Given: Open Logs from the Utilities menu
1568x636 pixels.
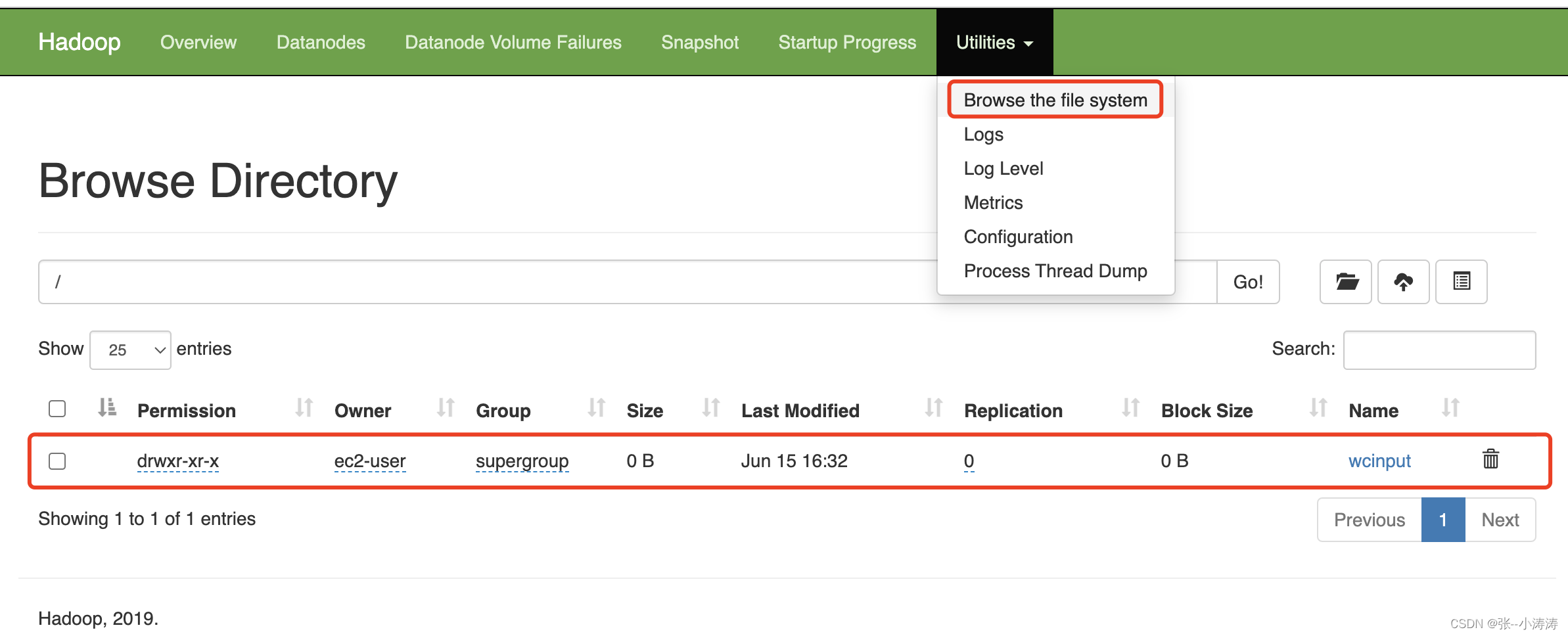Looking at the screenshot, I should click(983, 134).
